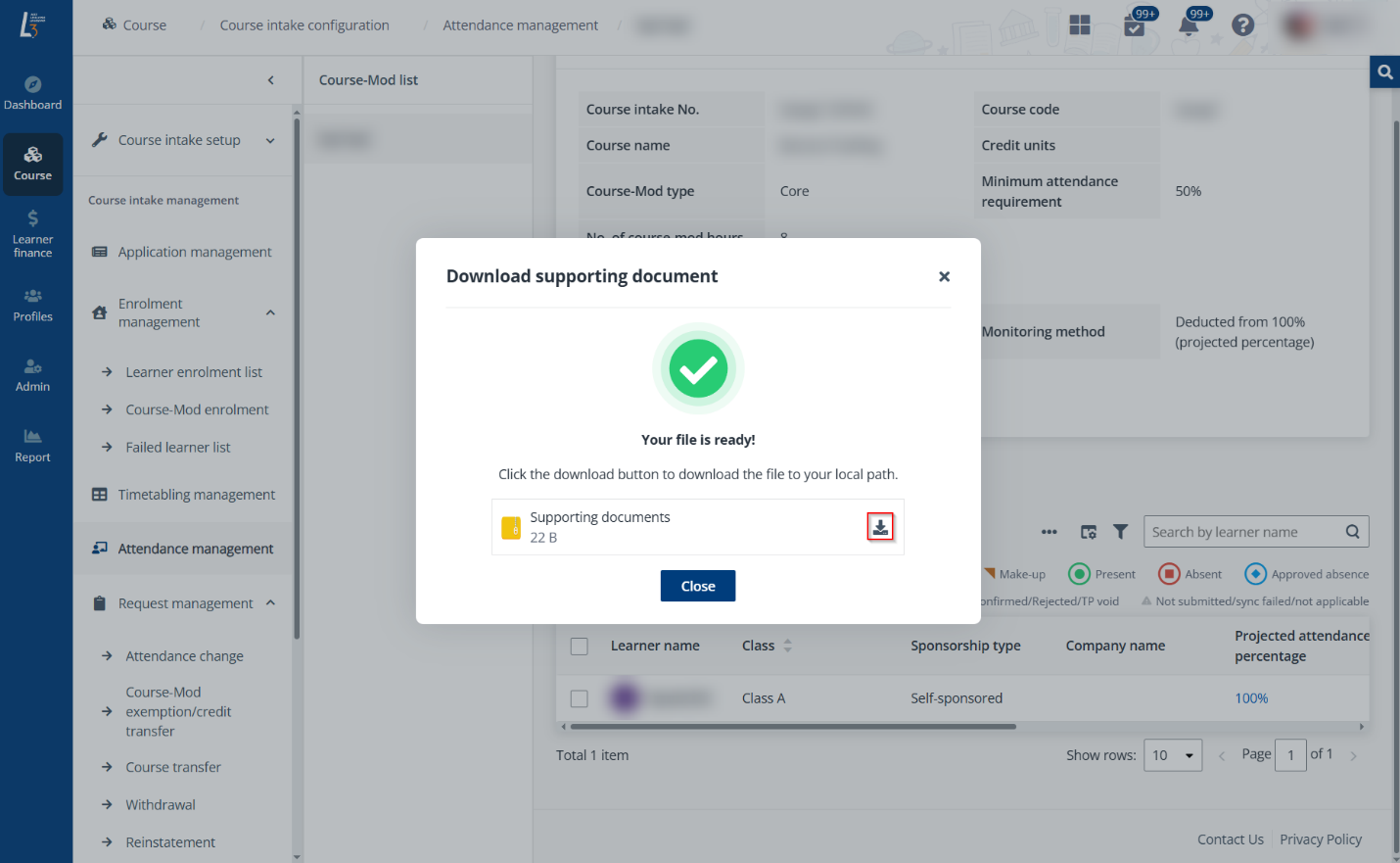
Task: Go to Profiles in the sidebar
Action: coord(32,305)
